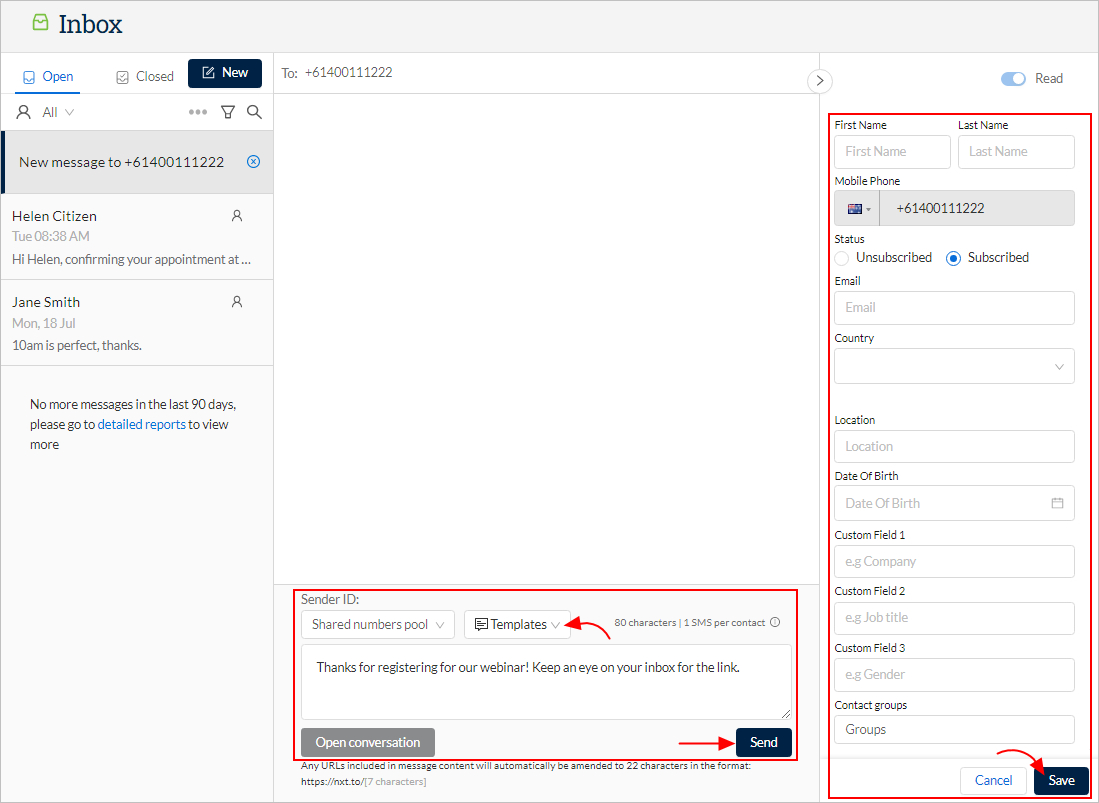Click the SMS info tooltip icon

point(774,621)
